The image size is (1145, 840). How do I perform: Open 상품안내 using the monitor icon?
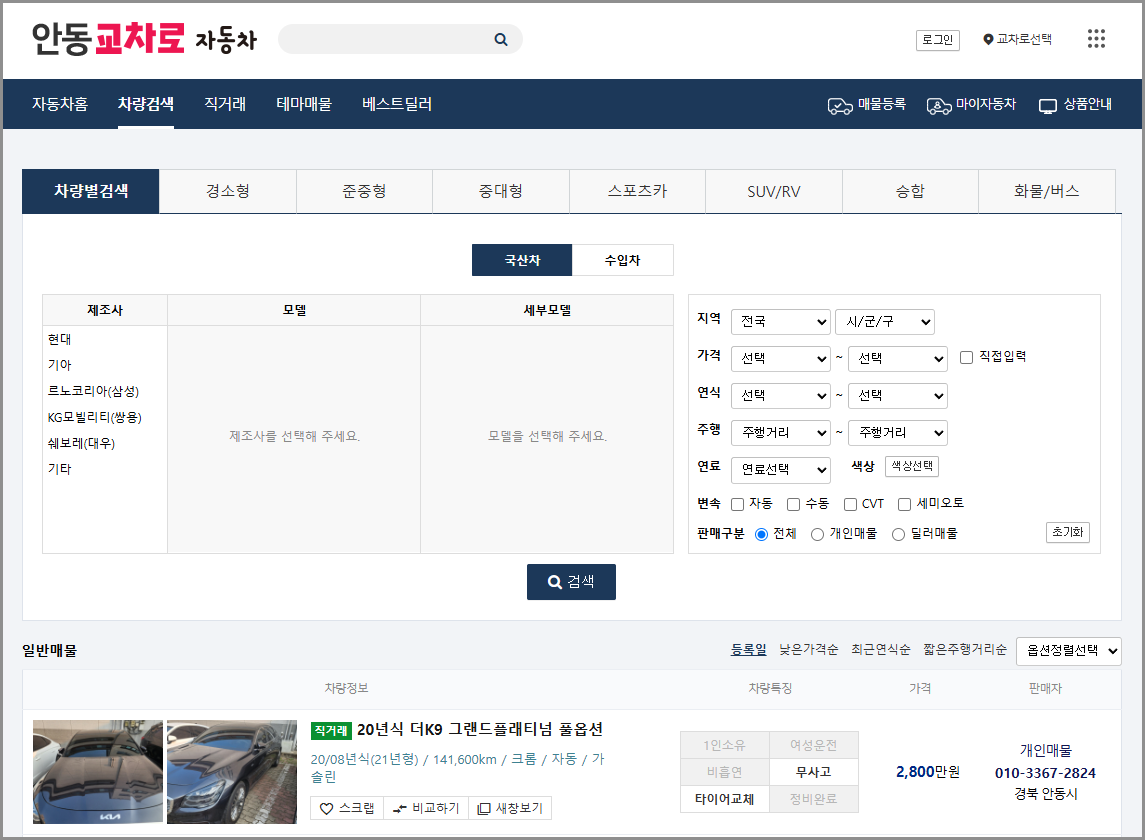pos(1046,103)
